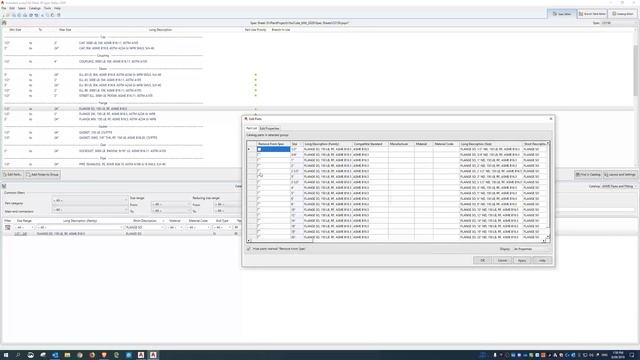Click the filter icon above Common filters
The image size is (640, 360).
click(x=4, y=186)
